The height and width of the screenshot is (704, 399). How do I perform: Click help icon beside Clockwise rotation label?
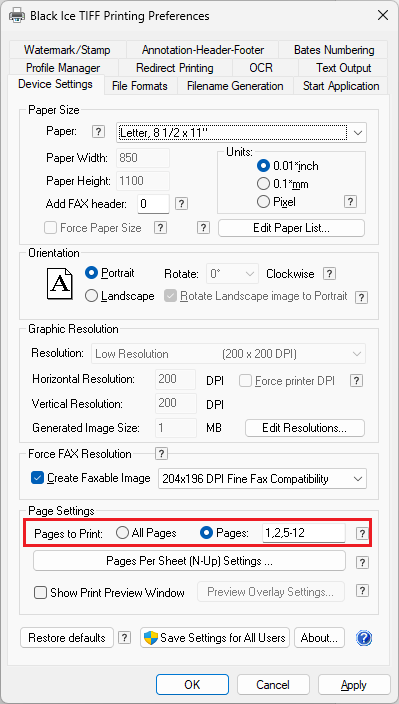click(330, 273)
